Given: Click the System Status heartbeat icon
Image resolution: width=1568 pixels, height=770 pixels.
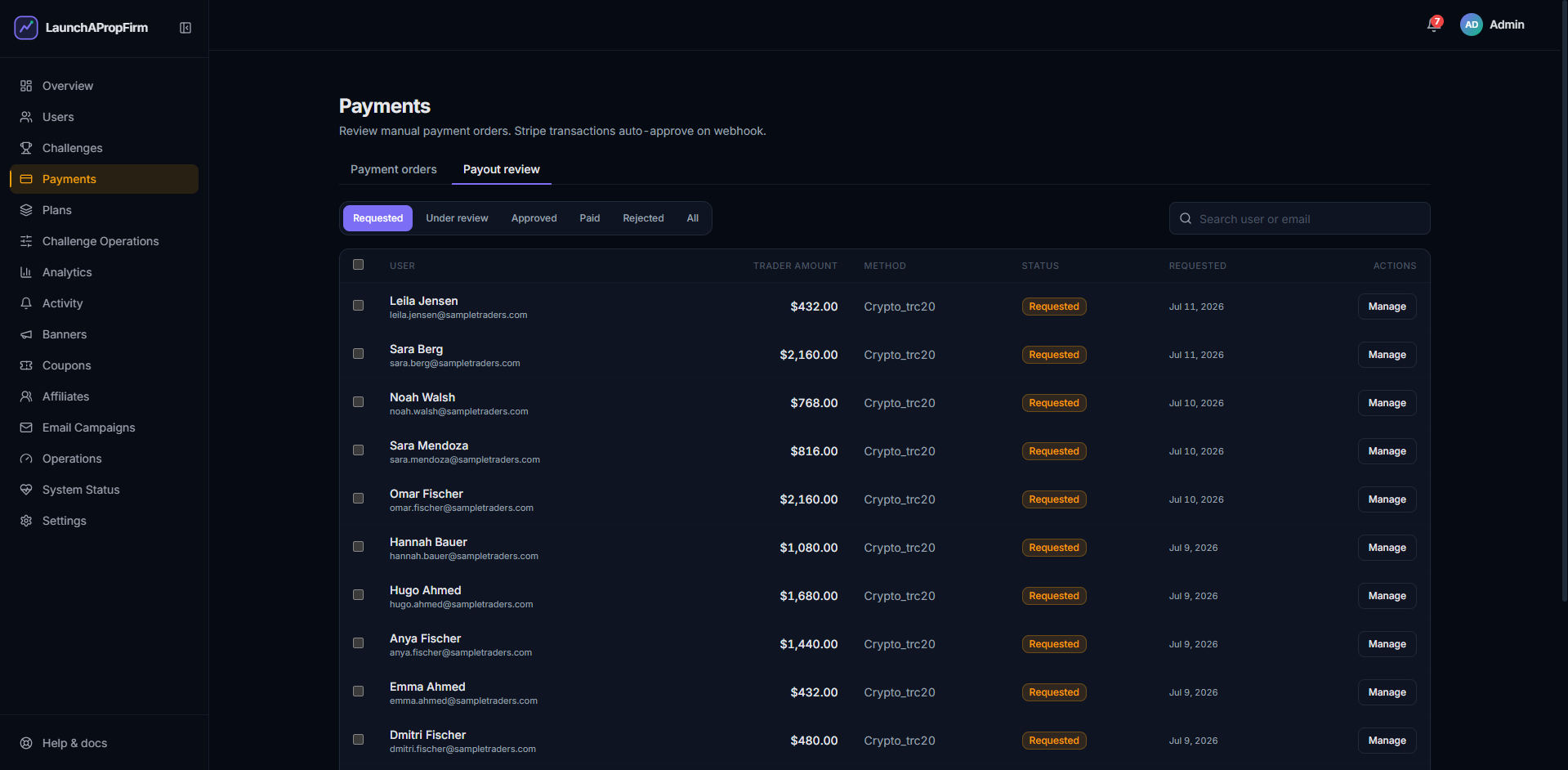Looking at the screenshot, I should pyautogui.click(x=26, y=490).
